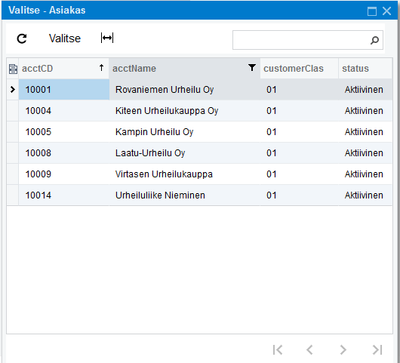Close the Valitse - Asiakas dialog
Screen dimensions: 400x363
coord(387,11)
